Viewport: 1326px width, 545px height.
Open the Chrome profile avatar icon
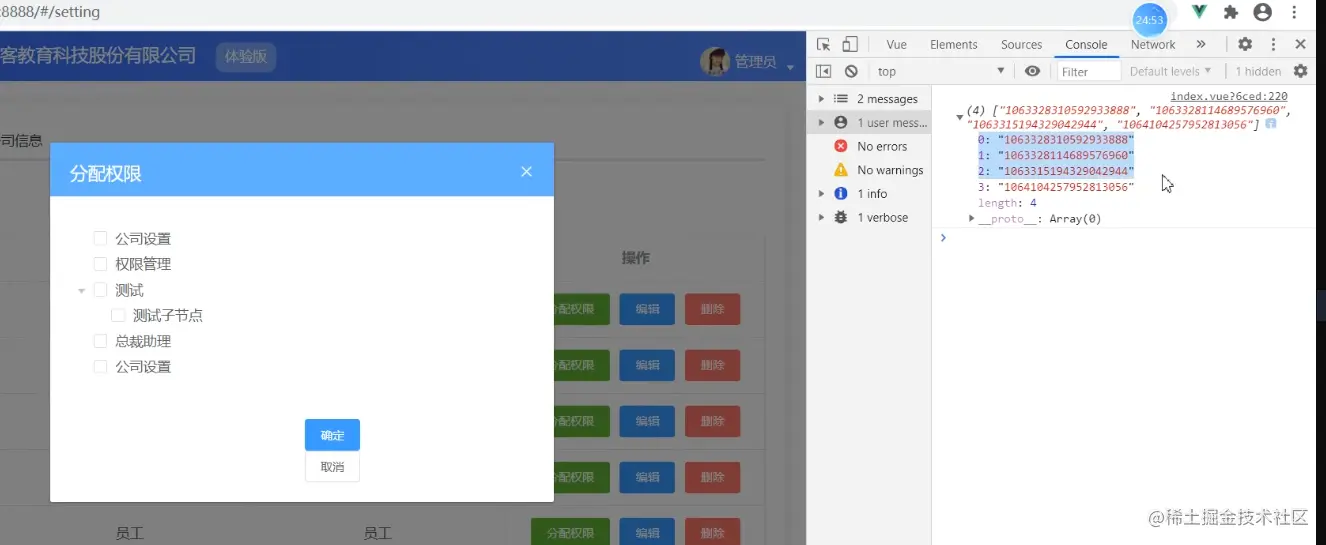point(1263,12)
